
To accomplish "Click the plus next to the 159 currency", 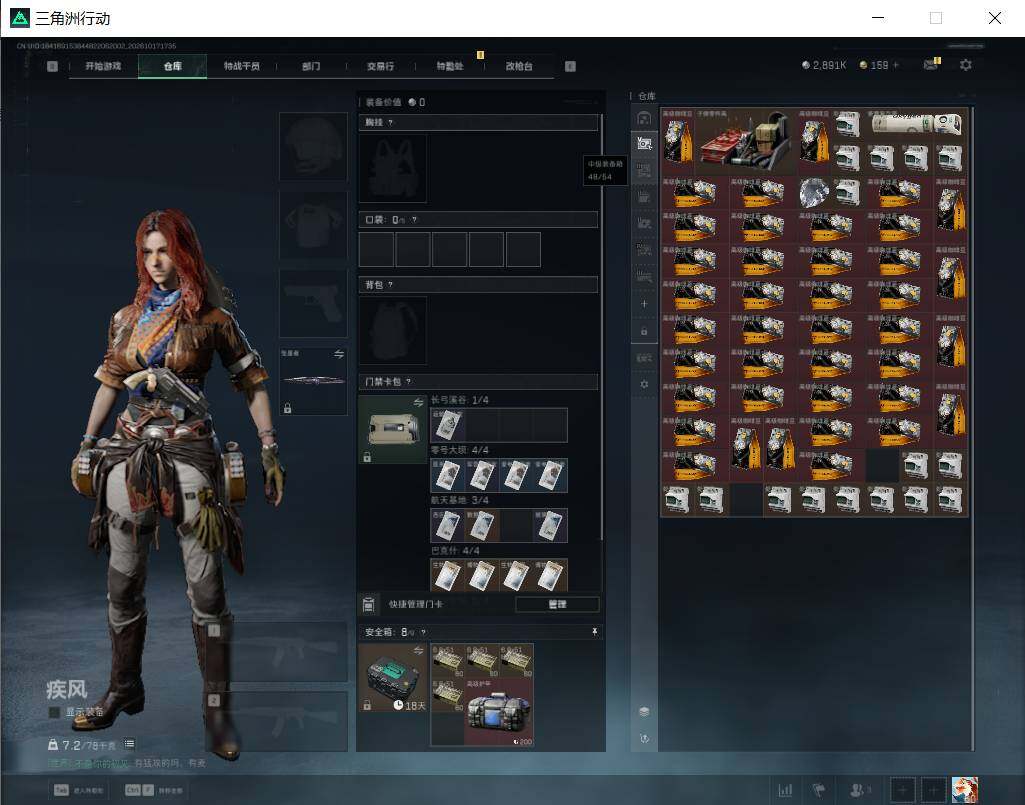I will coord(896,65).
